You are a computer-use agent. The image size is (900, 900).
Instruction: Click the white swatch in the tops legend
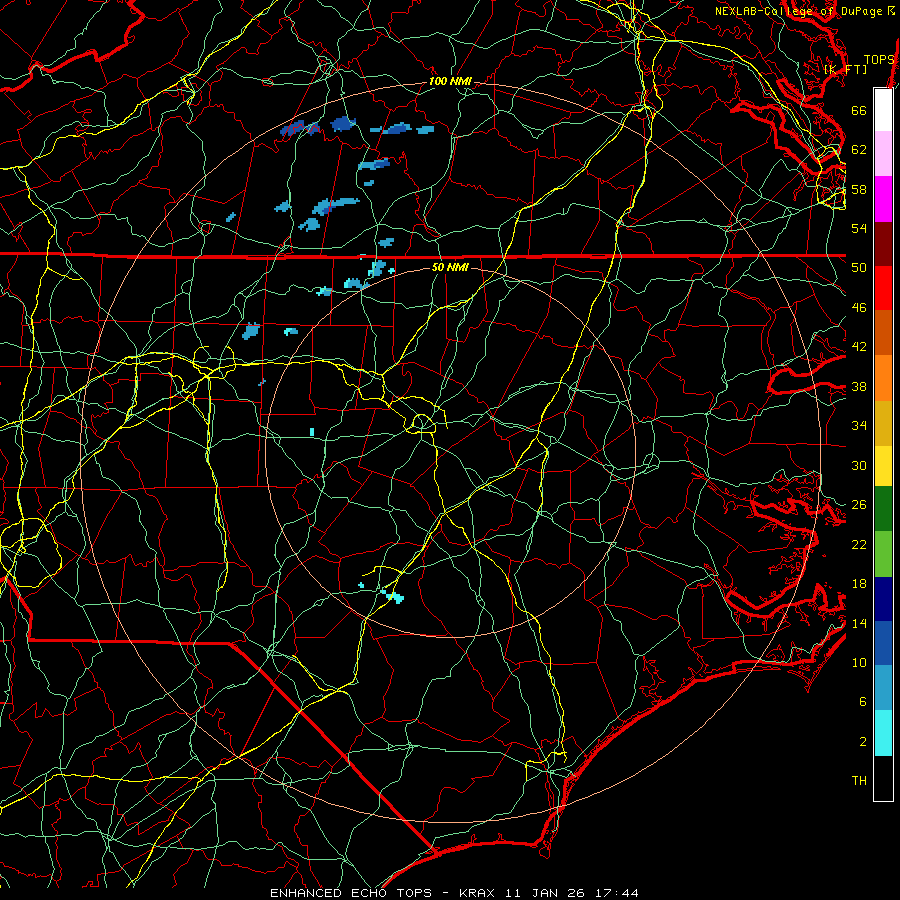[x=883, y=110]
